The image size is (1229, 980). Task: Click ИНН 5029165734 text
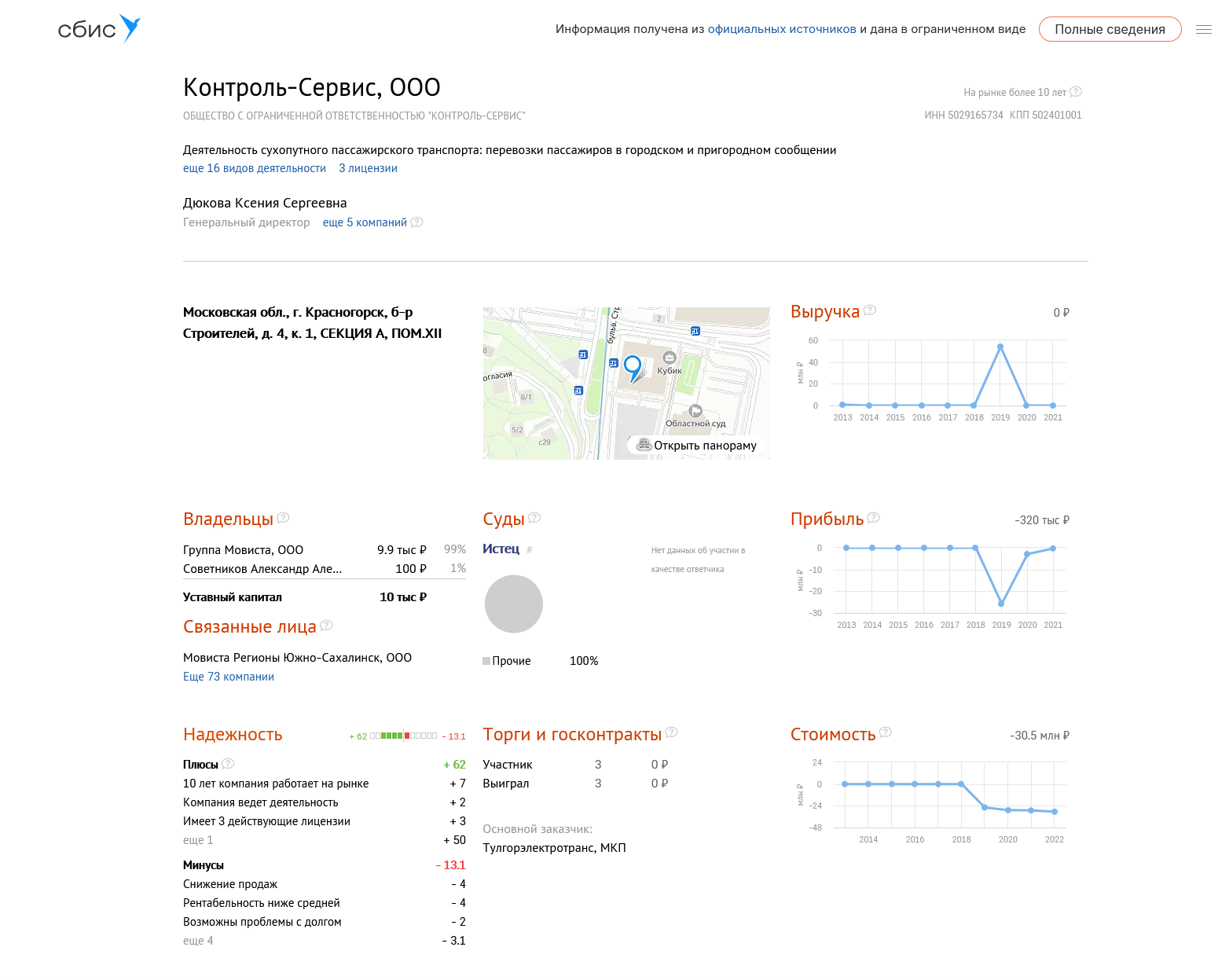963,115
